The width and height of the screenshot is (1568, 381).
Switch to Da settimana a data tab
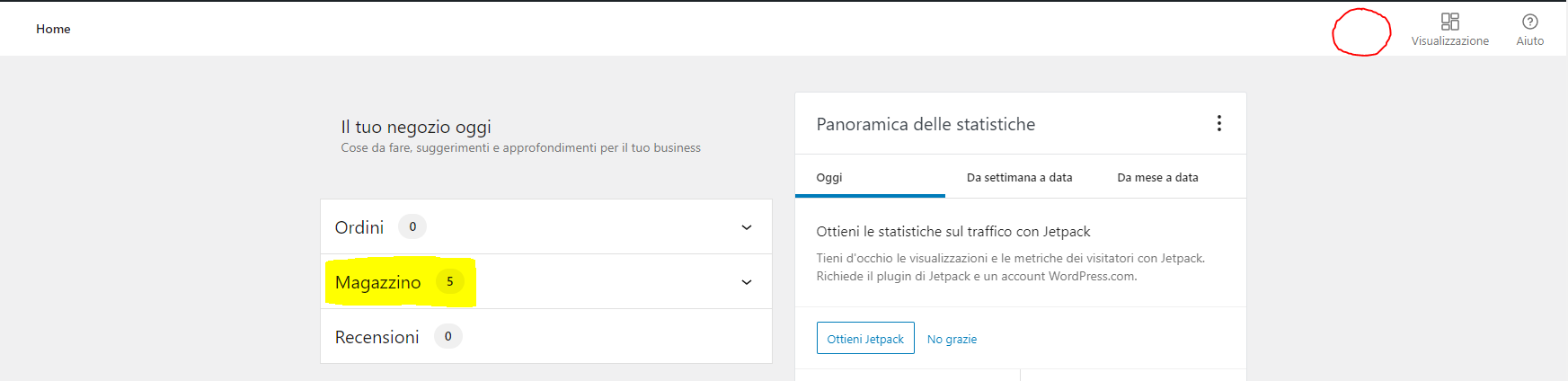[x=1019, y=177]
